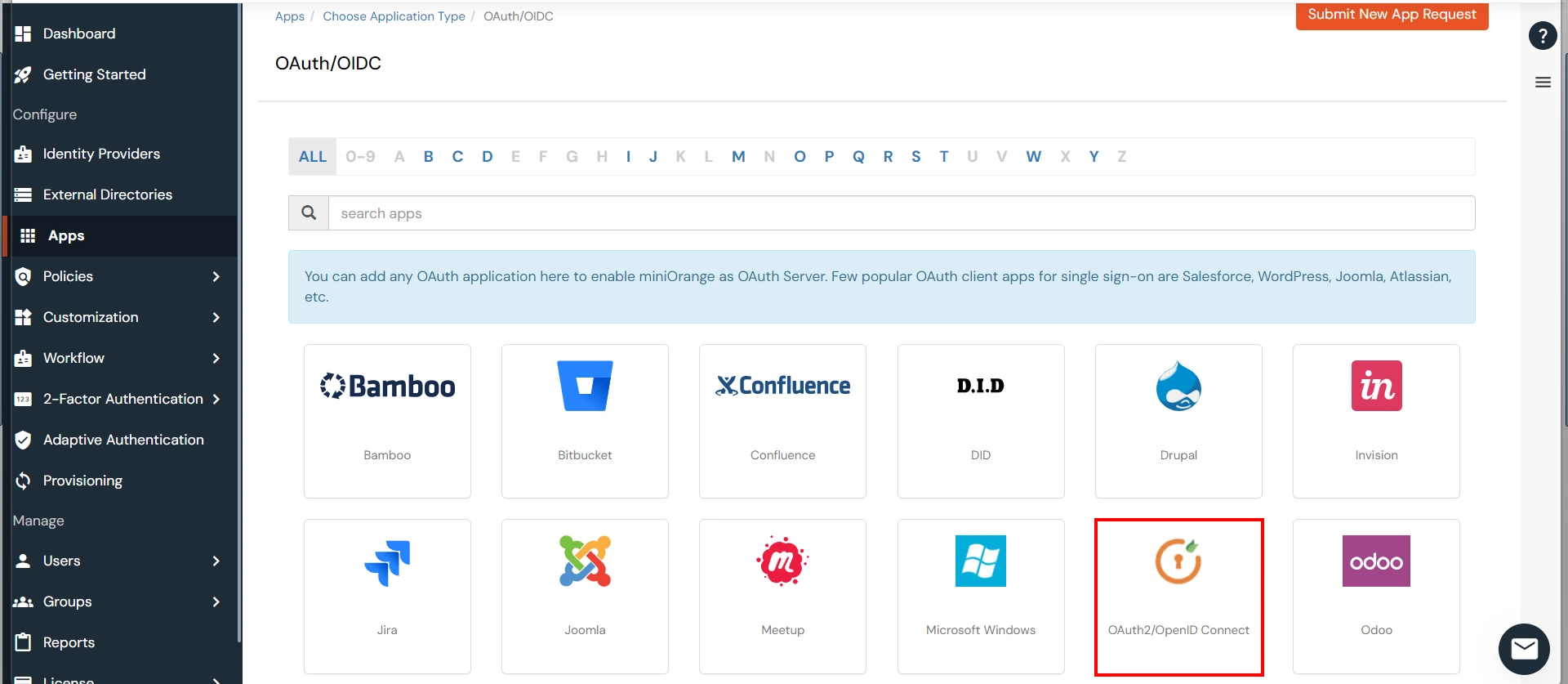1568x684 pixels.
Task: Select the Jira app logo
Action: tap(387, 563)
